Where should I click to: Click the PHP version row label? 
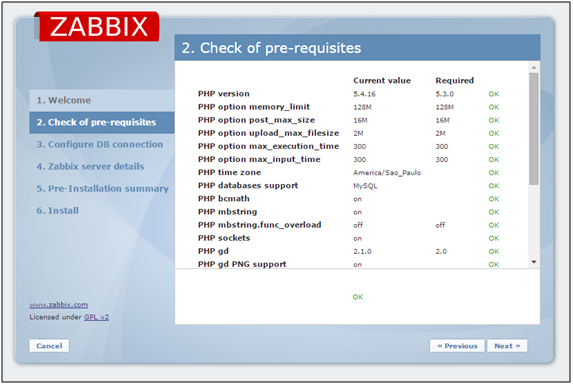coord(224,94)
